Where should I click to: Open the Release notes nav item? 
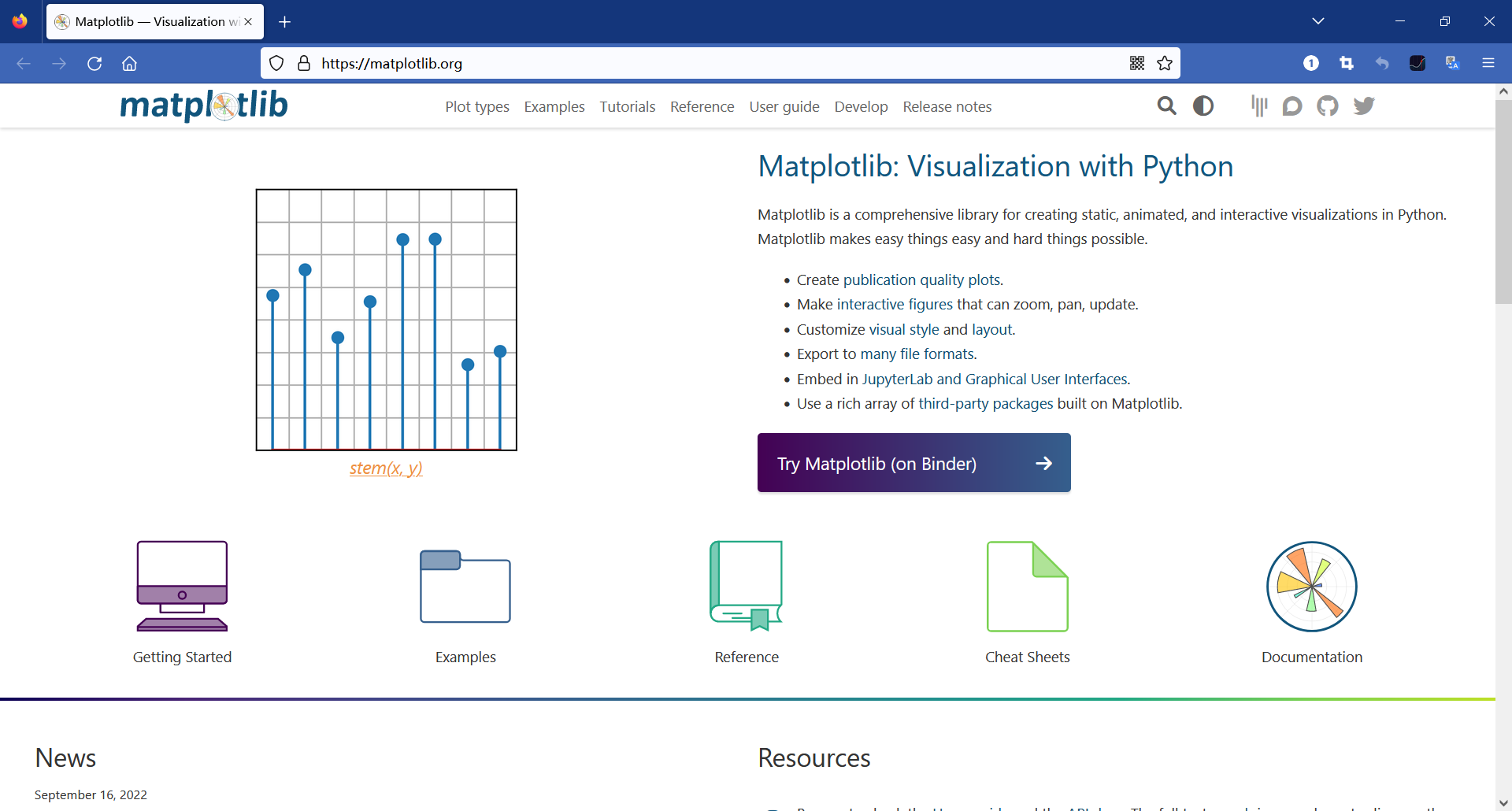pyautogui.click(x=947, y=106)
